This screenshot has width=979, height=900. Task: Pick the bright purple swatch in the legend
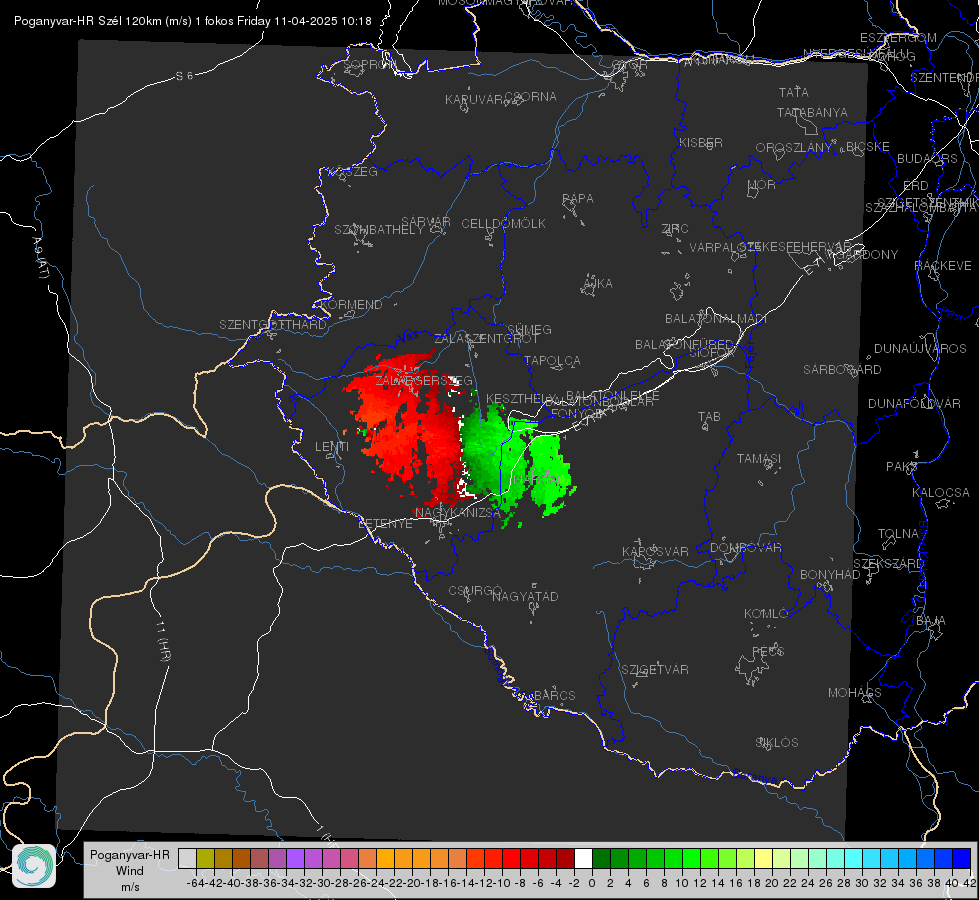pyautogui.click(x=295, y=858)
